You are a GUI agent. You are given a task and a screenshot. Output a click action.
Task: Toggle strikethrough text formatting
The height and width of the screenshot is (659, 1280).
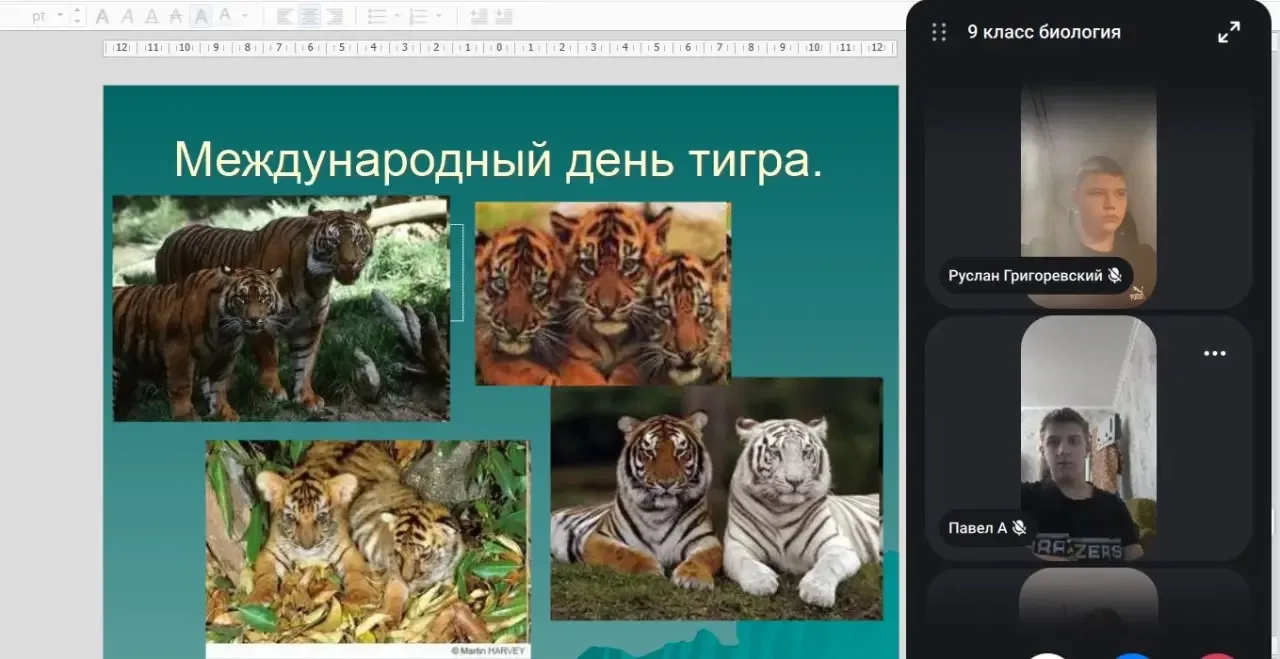tap(176, 16)
